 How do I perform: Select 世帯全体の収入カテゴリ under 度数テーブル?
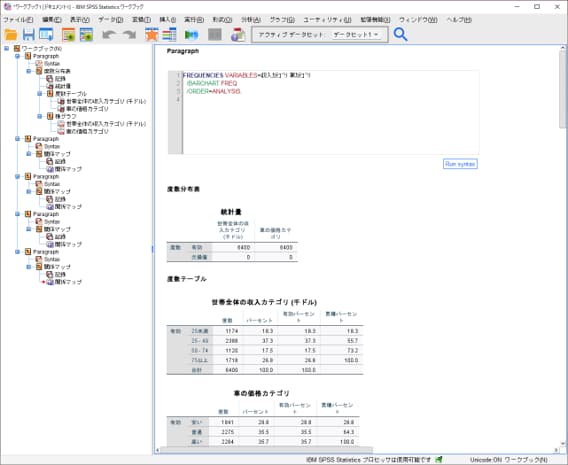click(x=106, y=101)
